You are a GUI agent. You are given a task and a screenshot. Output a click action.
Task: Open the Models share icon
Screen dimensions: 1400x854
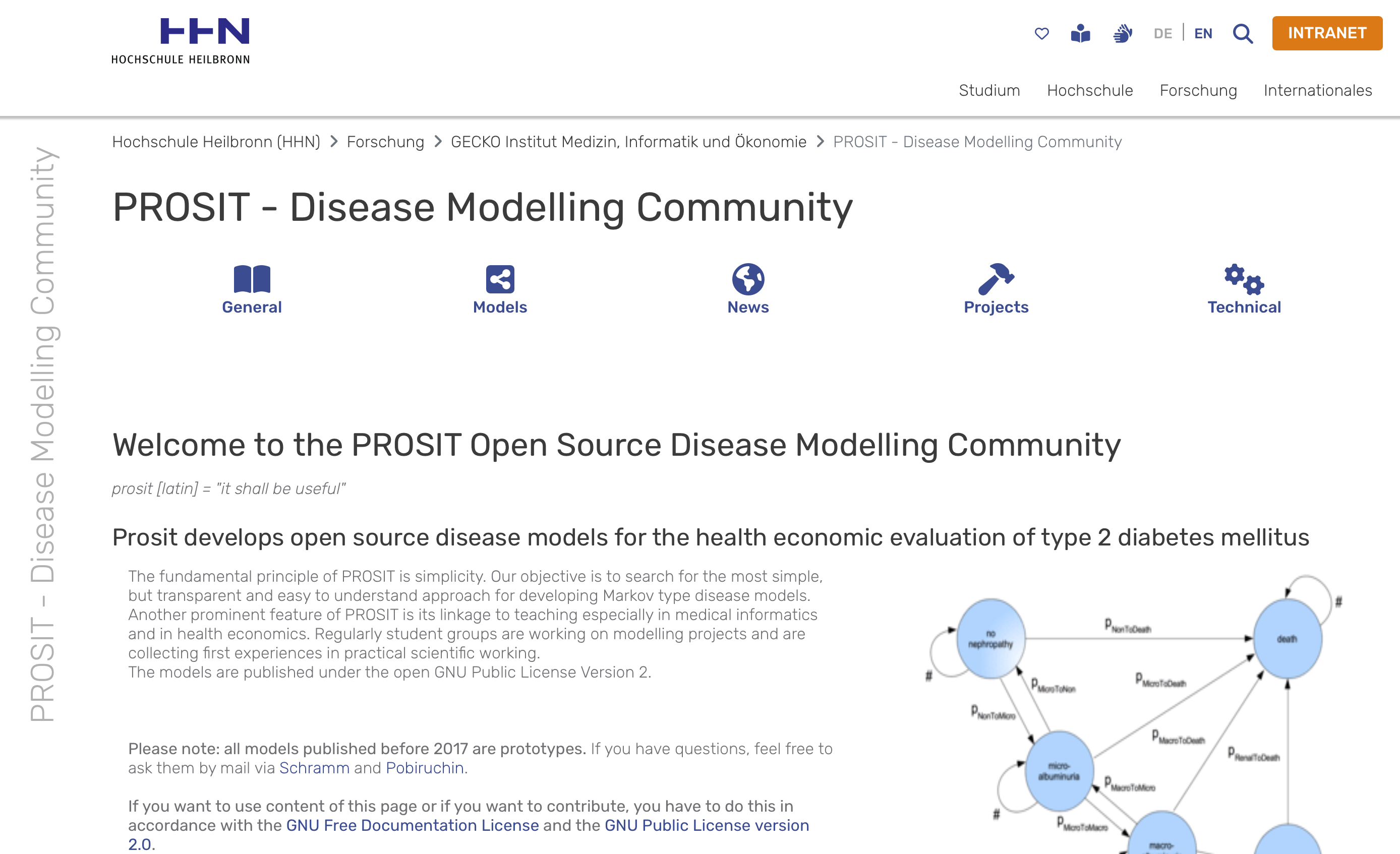coord(500,279)
